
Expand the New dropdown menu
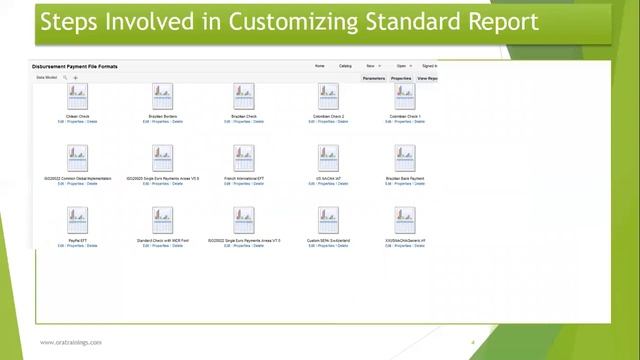[373, 66]
